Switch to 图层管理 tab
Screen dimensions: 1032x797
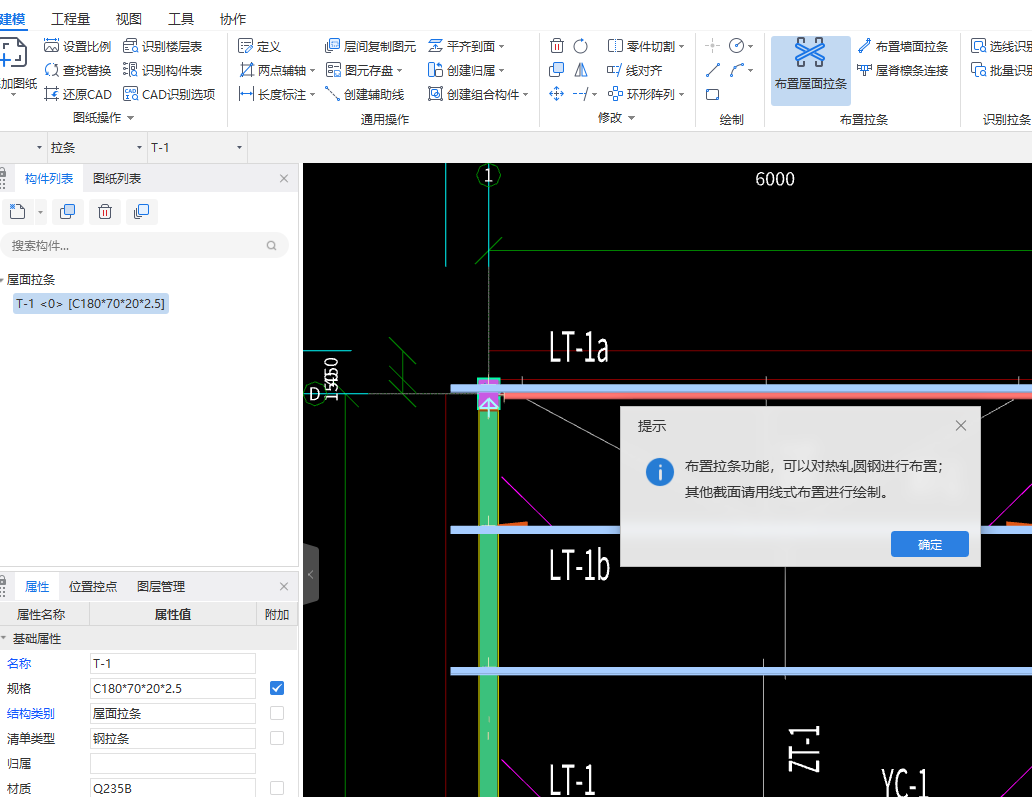click(161, 586)
